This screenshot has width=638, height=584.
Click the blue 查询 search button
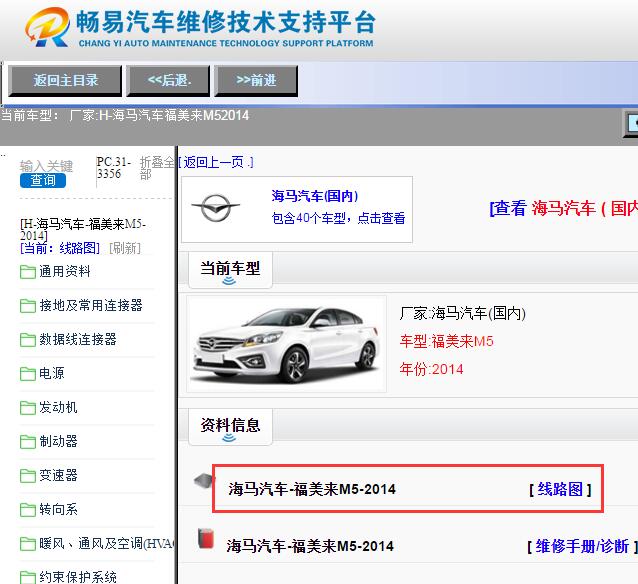point(43,180)
